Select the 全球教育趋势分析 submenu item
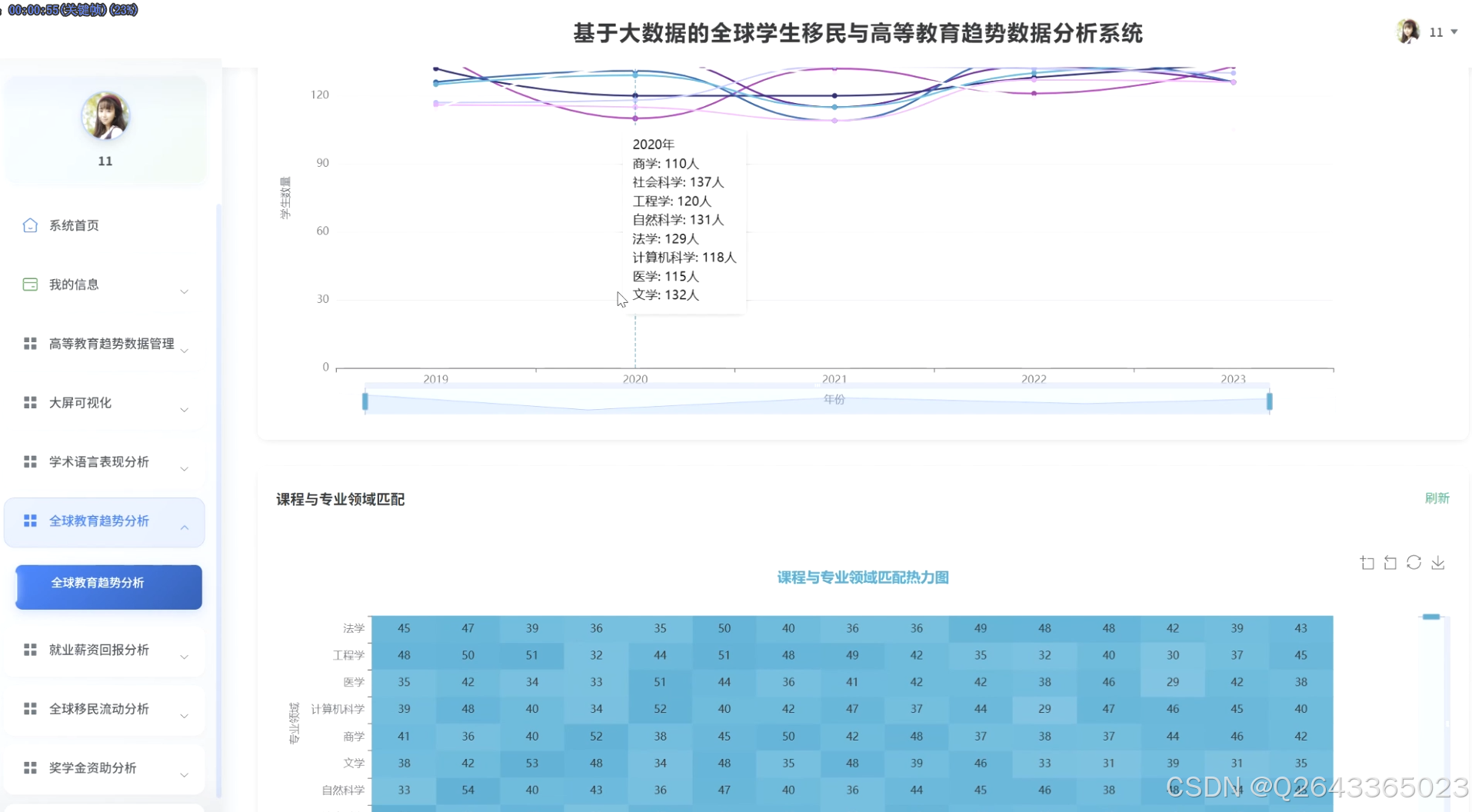 [108, 587]
